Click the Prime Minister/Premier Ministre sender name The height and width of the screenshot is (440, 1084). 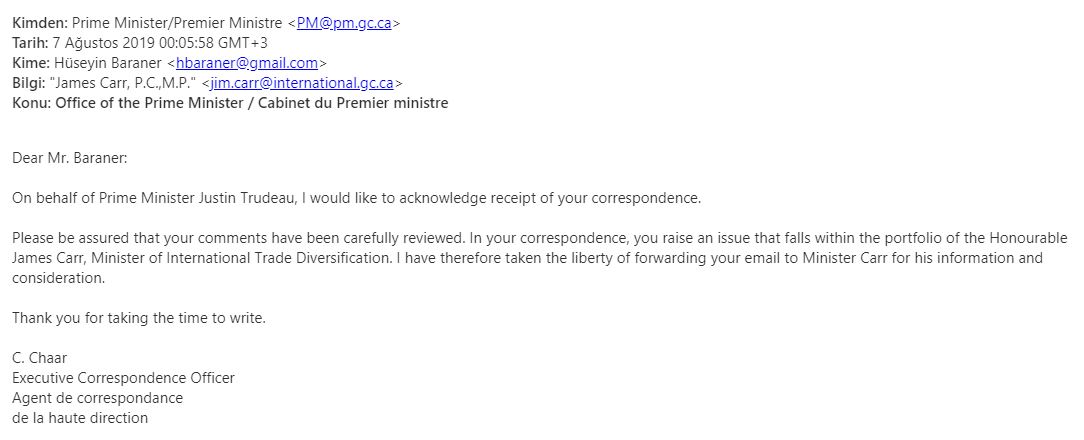coord(177,23)
